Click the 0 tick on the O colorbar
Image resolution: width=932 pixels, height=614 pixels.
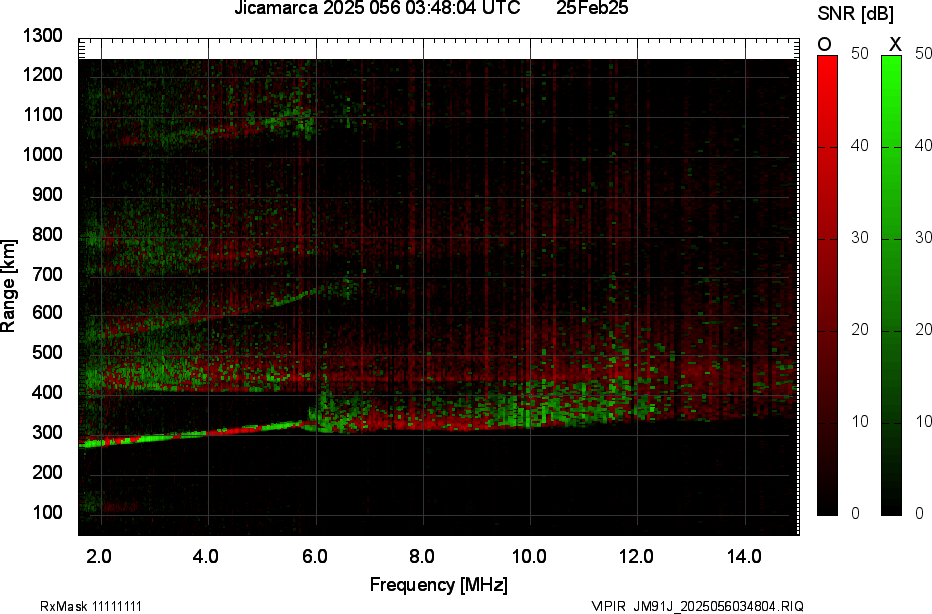tap(855, 514)
